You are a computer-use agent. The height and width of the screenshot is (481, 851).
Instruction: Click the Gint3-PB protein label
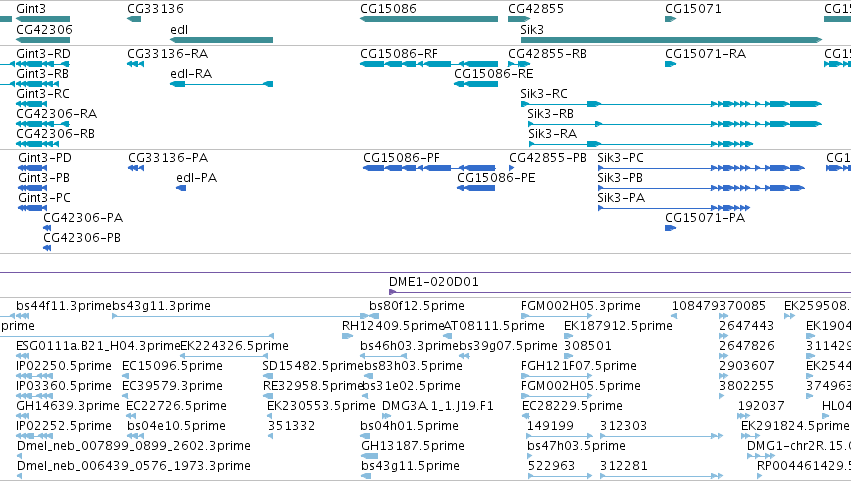44,178
